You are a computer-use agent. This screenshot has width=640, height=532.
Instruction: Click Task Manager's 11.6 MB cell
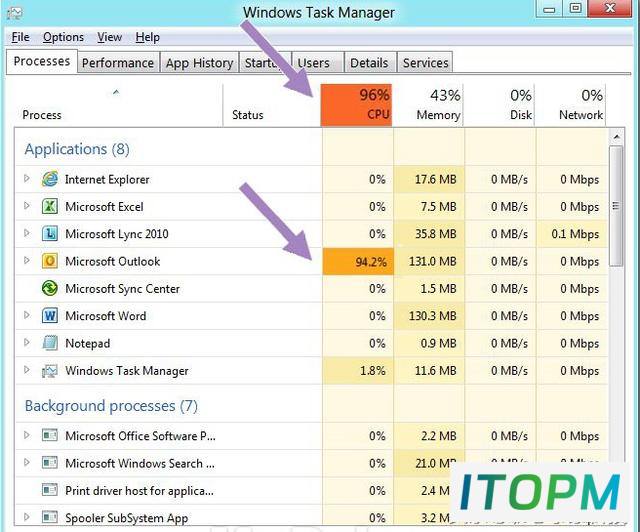tap(429, 371)
